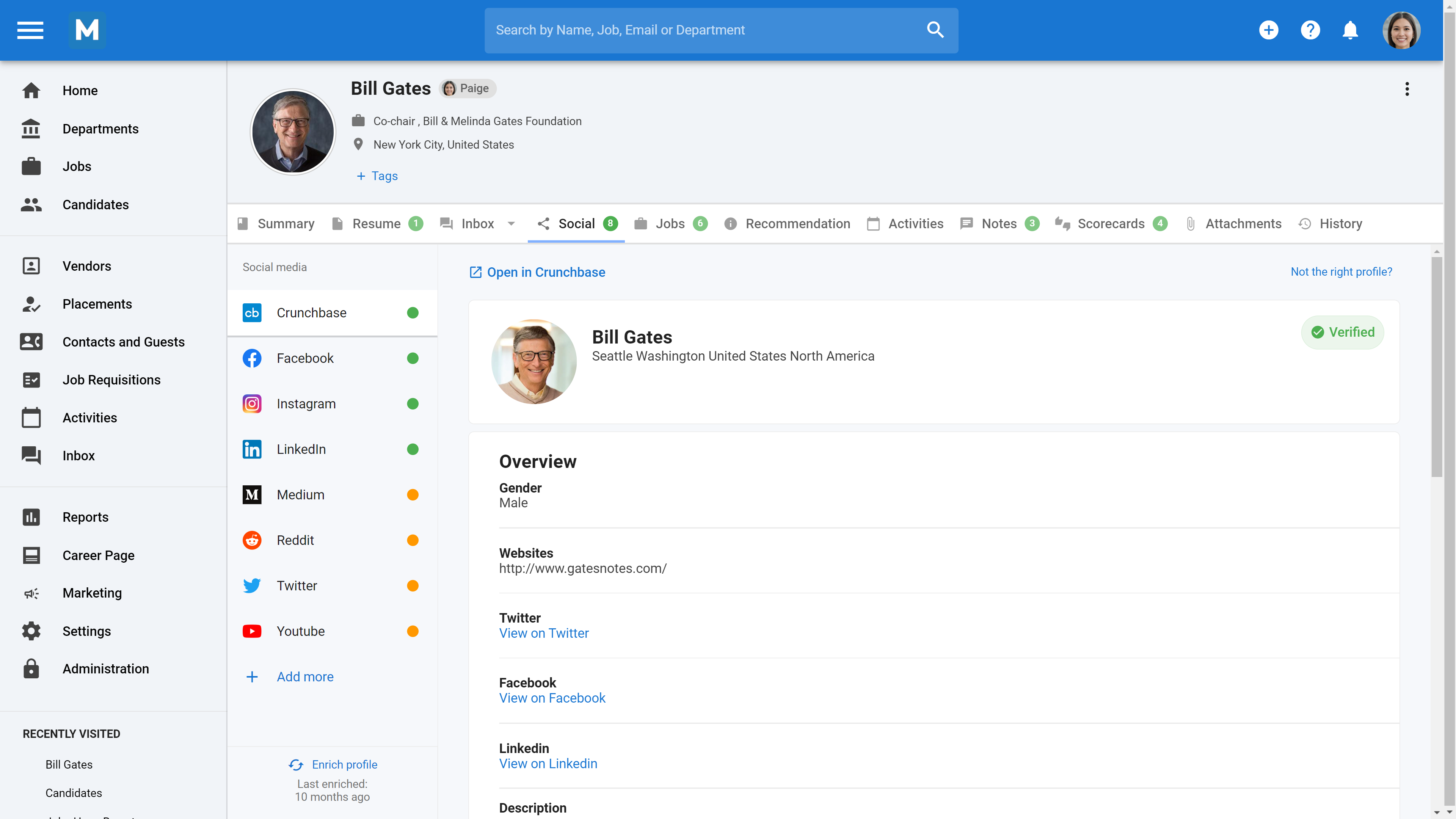Open the help question mark icon

(x=1310, y=30)
